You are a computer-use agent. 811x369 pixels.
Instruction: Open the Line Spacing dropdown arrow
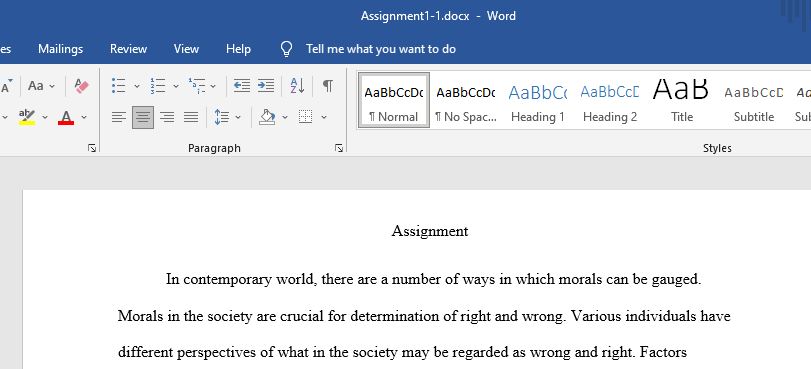pyautogui.click(x=238, y=117)
